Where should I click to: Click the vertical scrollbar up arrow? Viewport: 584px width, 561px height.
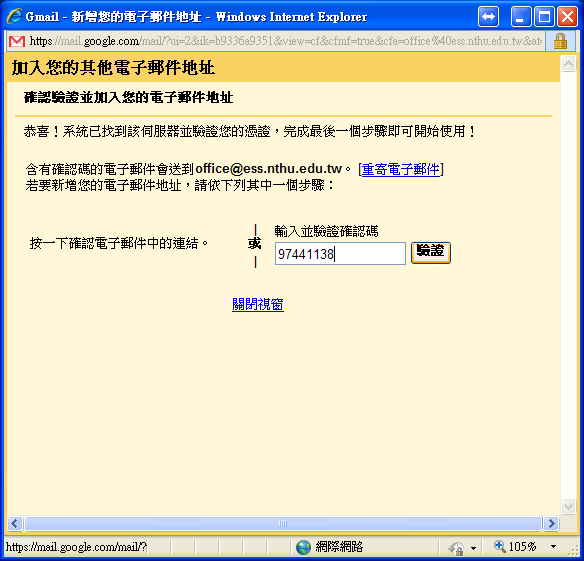click(568, 64)
